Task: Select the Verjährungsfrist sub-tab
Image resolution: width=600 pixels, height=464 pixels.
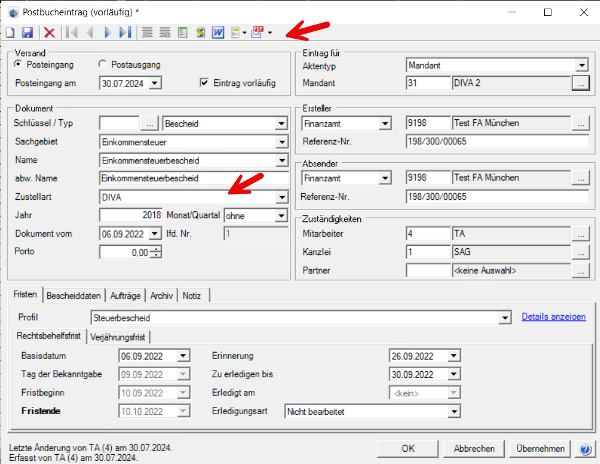Action: pos(118,337)
